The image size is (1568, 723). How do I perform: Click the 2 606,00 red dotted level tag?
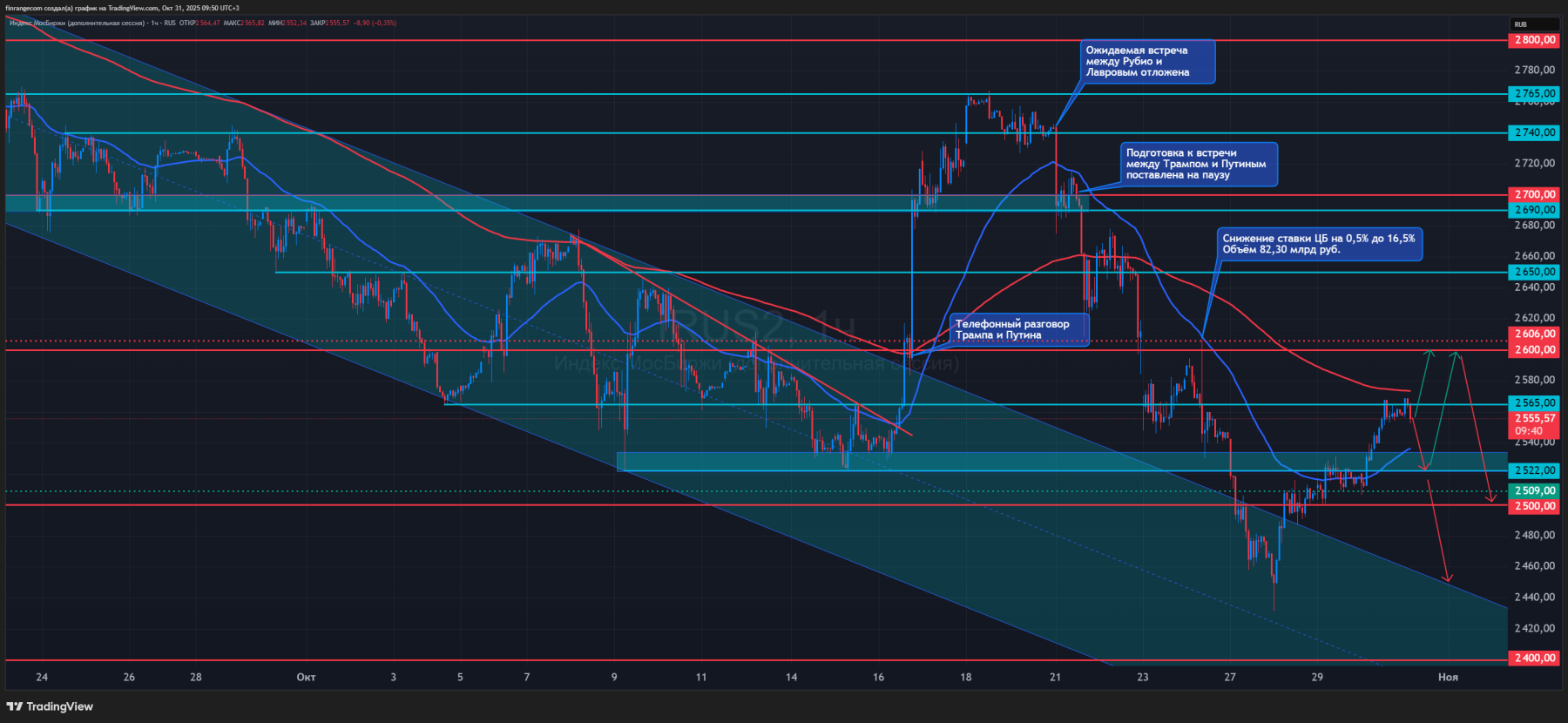pyautogui.click(x=1534, y=334)
